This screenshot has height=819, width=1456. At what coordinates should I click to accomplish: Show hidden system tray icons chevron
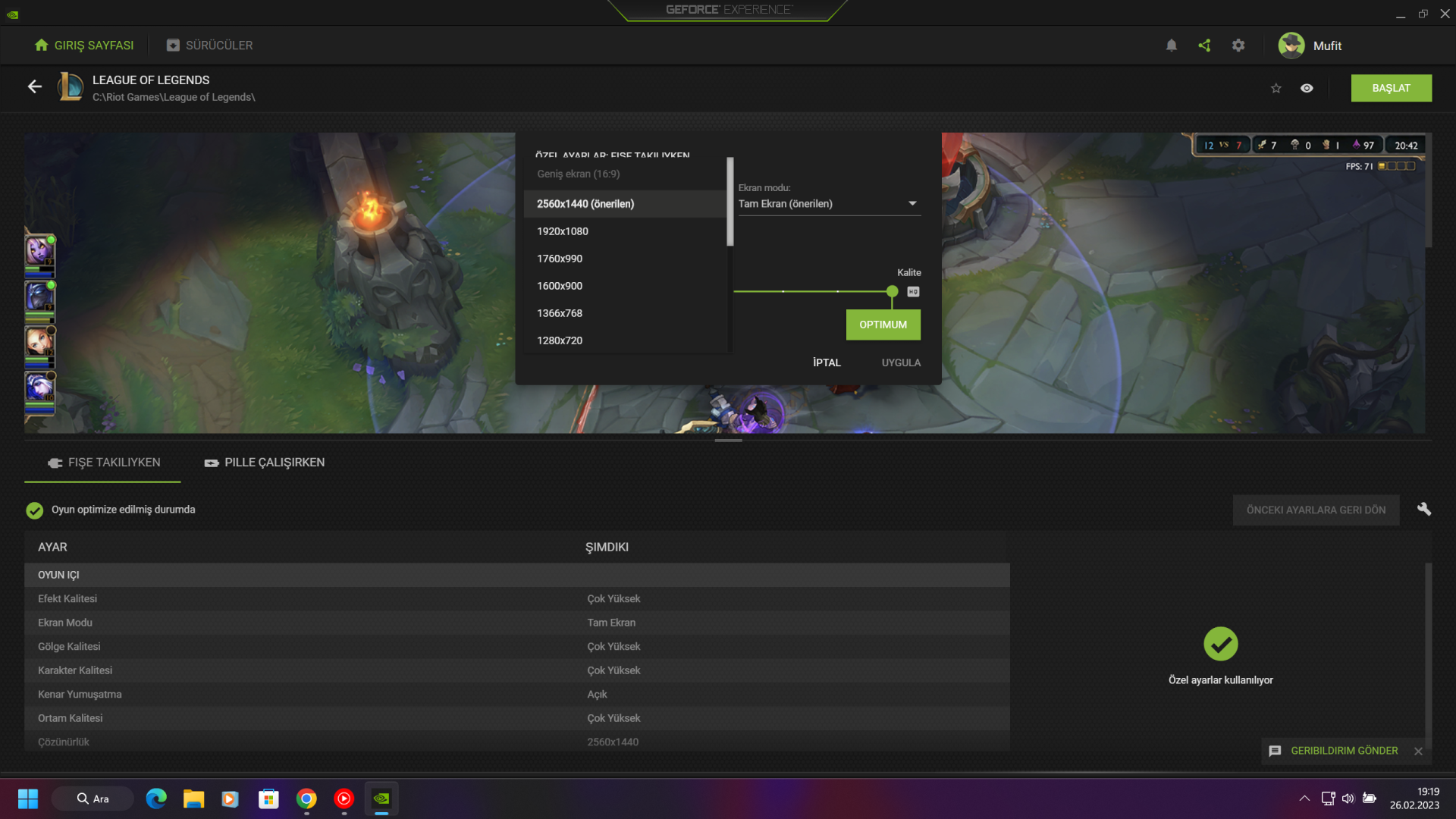coord(1304,798)
